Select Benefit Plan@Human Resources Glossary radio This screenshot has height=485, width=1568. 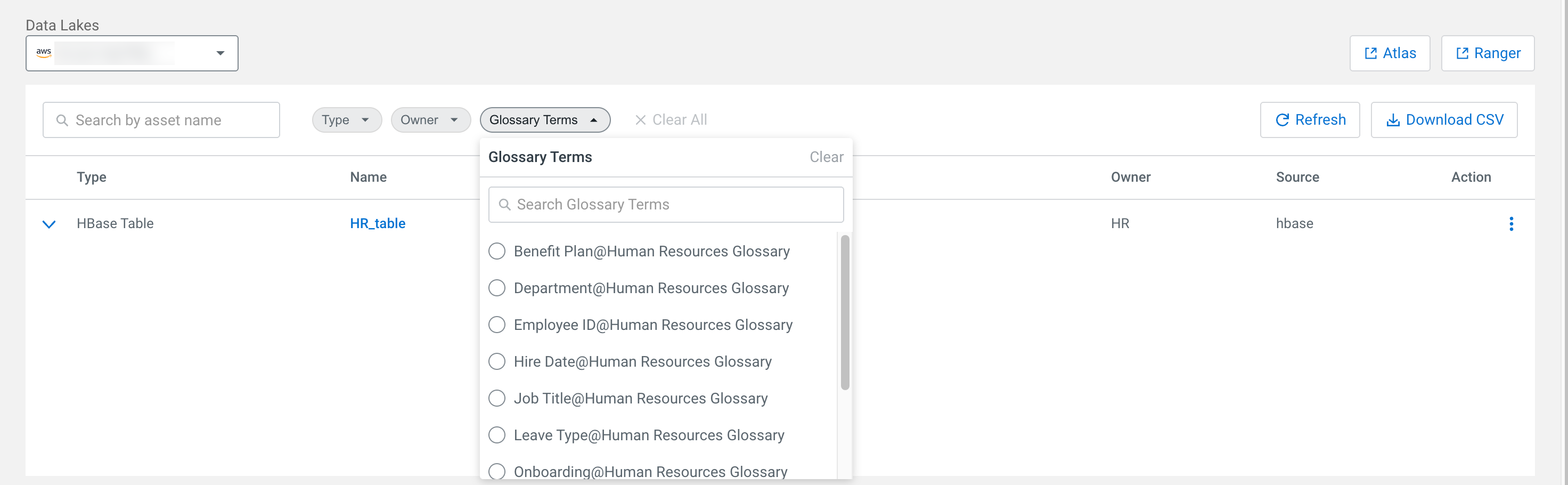coord(497,251)
